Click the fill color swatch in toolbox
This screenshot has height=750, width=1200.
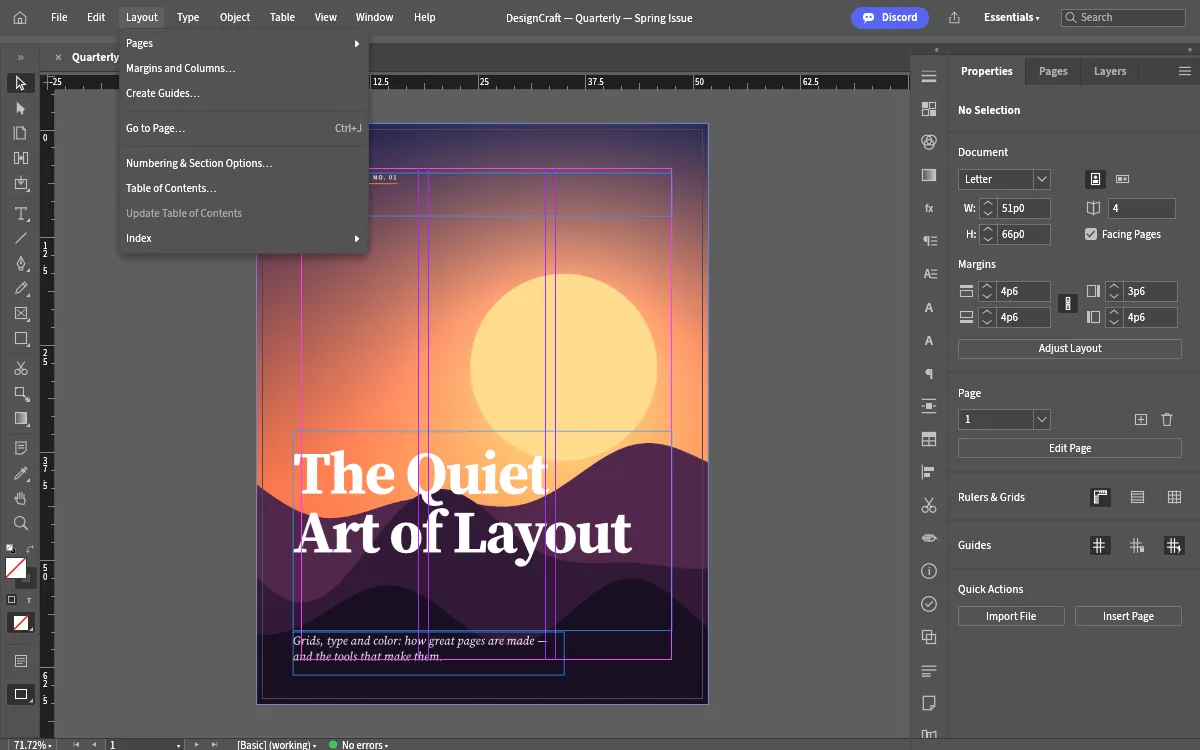coord(16,568)
